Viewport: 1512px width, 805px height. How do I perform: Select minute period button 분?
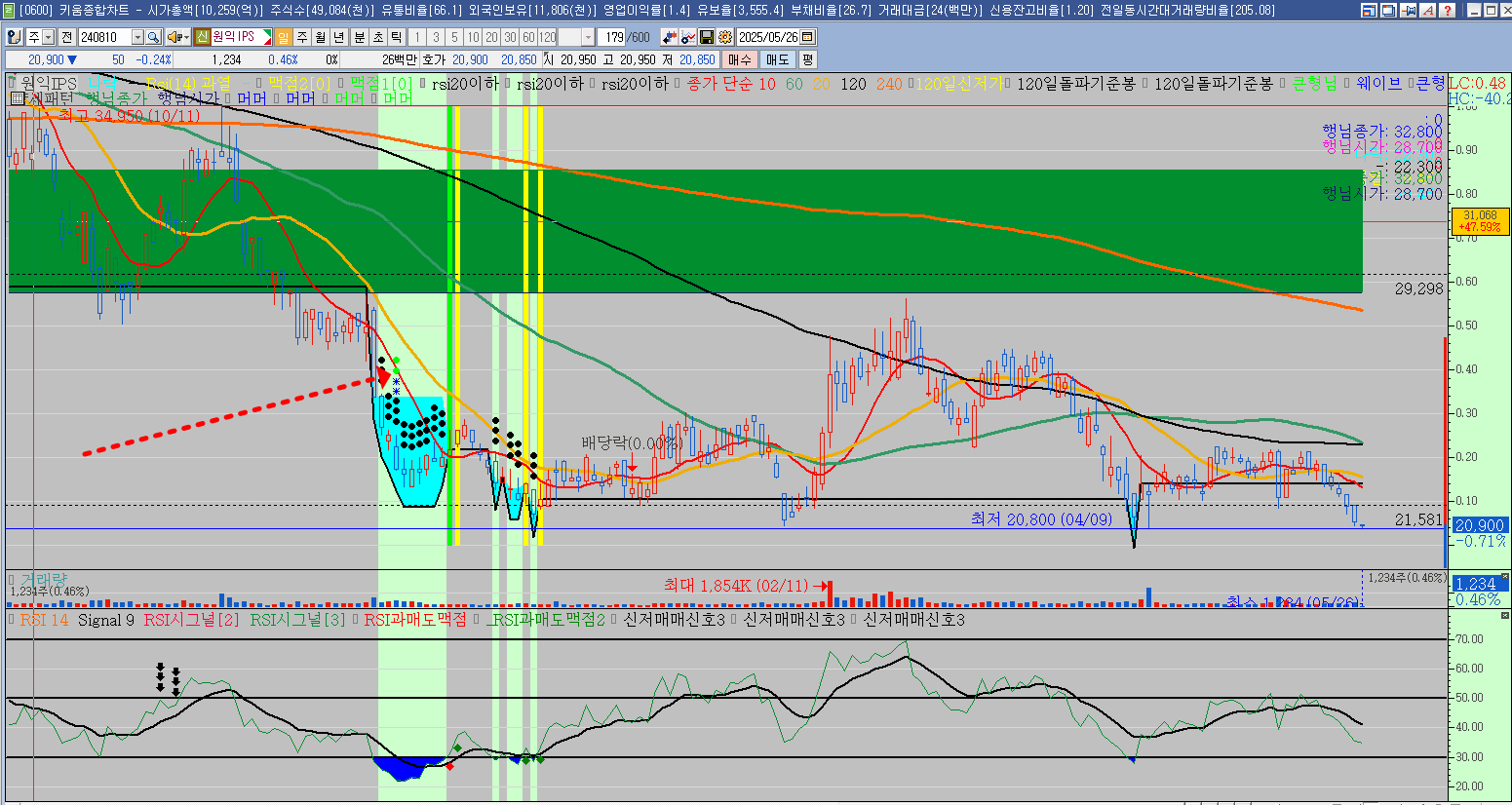pos(359,37)
